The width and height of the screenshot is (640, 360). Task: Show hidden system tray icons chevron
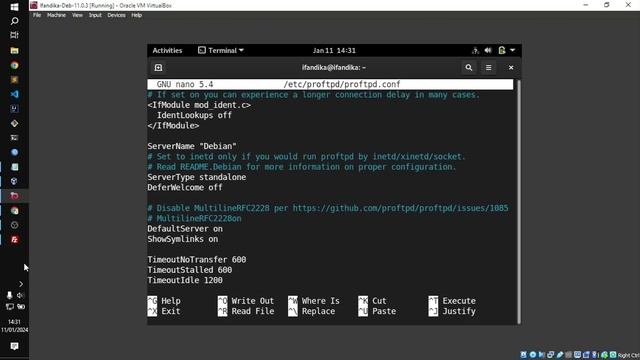(21, 284)
